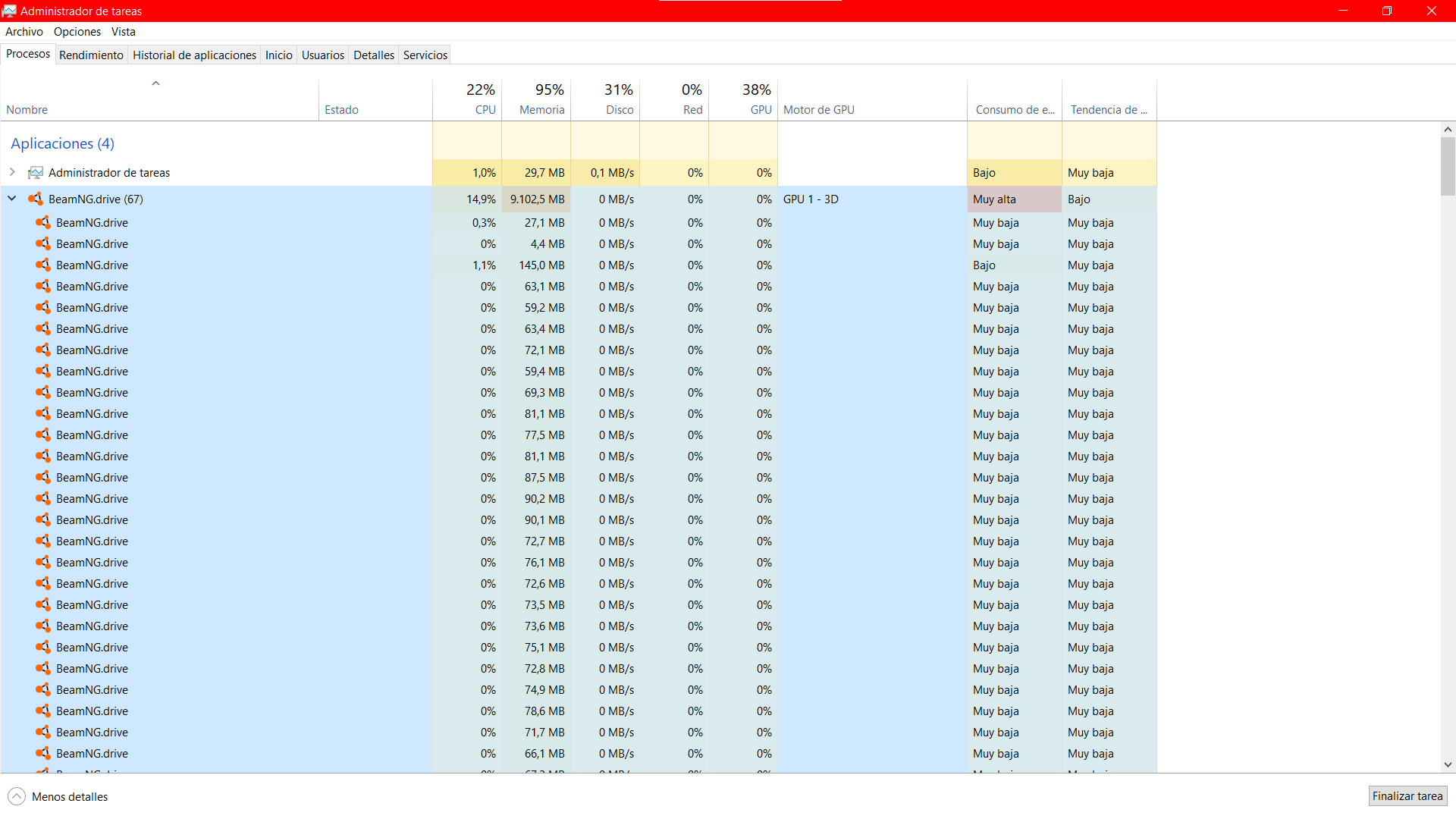Click the Menos detalles link
The height and width of the screenshot is (819, 1456).
pos(70,797)
